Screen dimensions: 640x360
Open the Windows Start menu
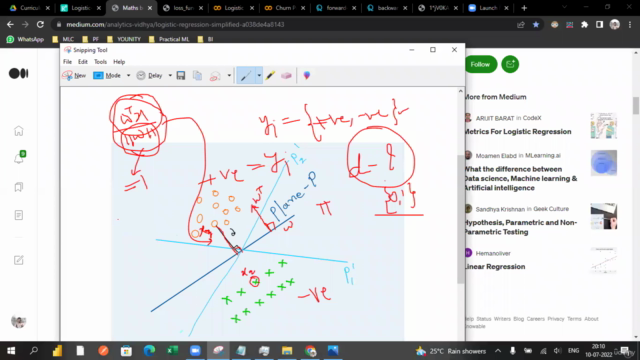(11, 351)
